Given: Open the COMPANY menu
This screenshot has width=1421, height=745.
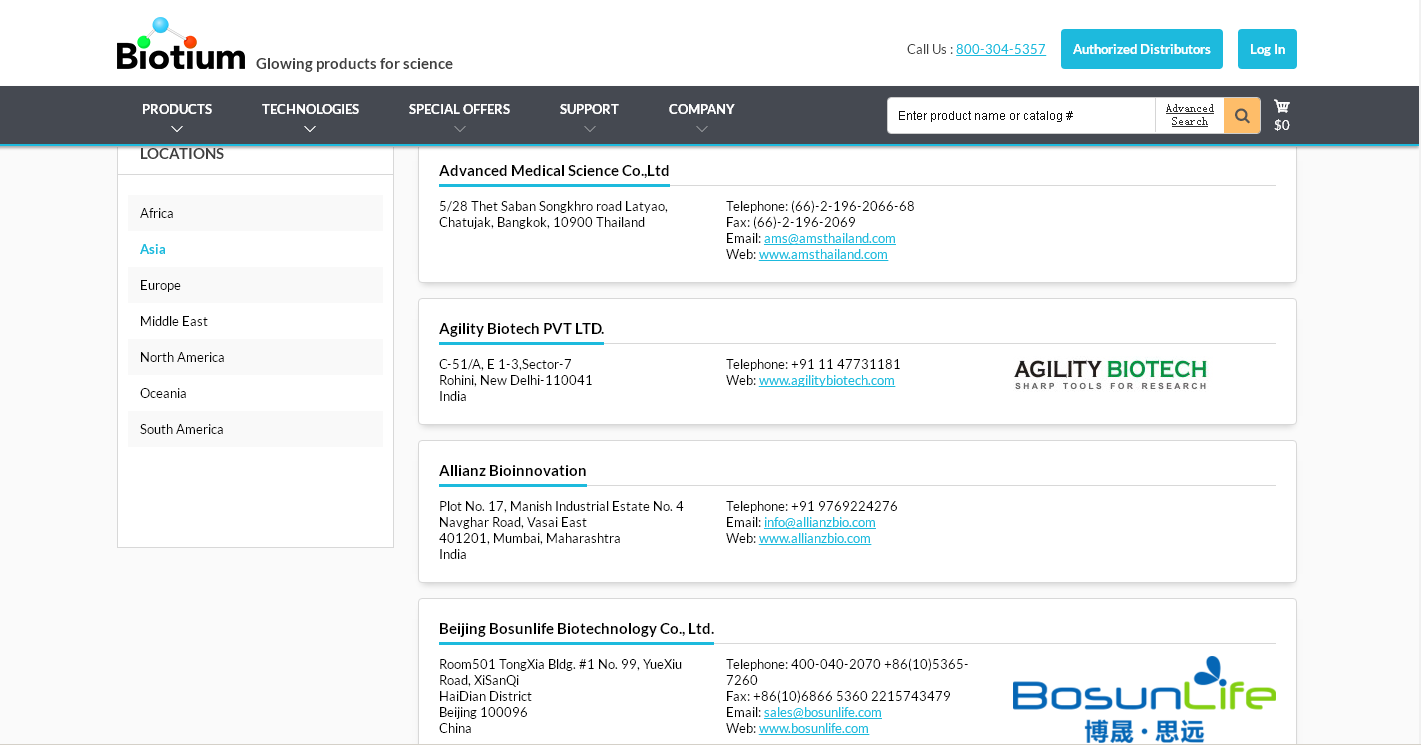Looking at the screenshot, I should [702, 109].
